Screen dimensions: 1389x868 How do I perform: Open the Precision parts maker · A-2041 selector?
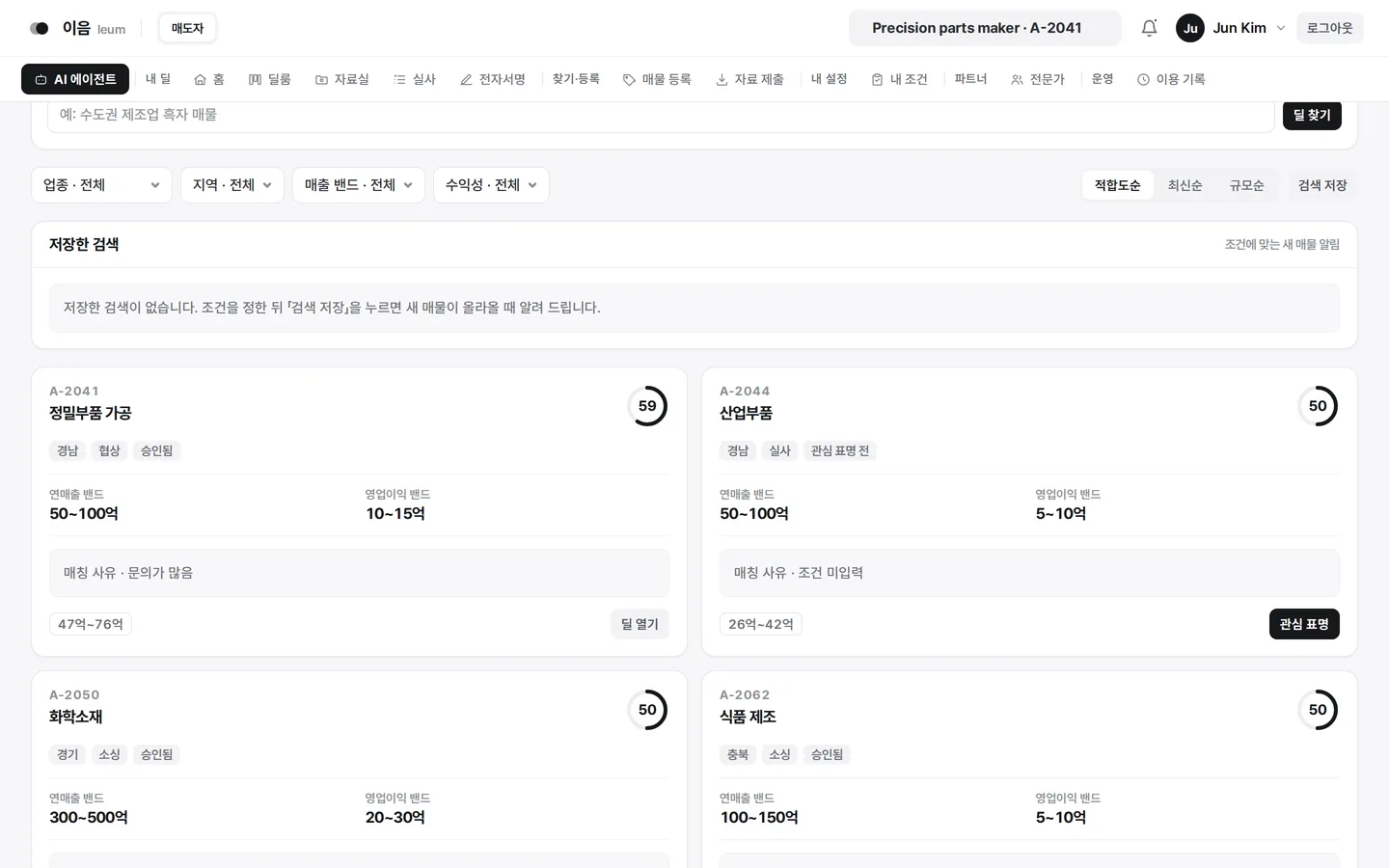(985, 28)
